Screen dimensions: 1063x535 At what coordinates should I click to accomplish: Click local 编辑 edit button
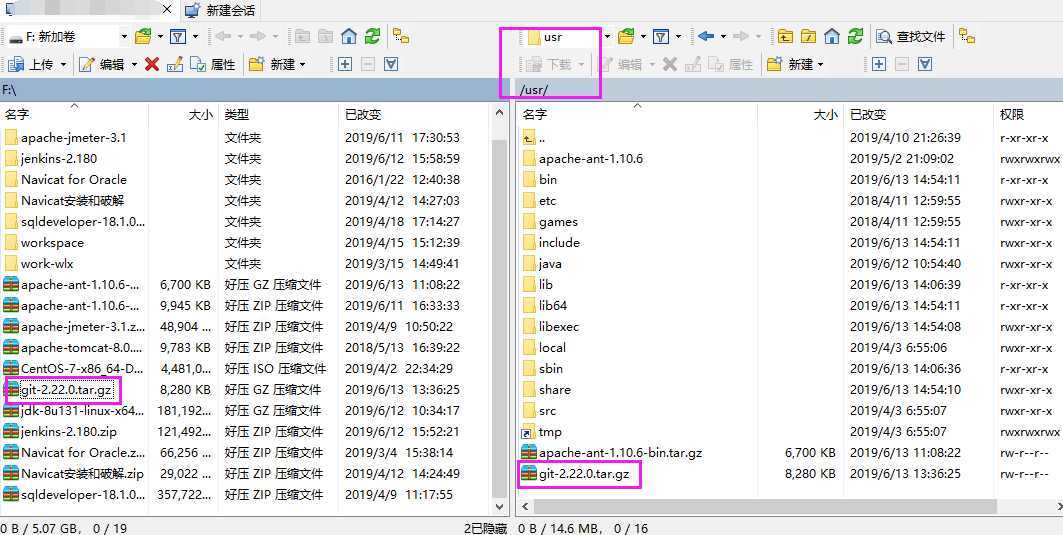(102, 64)
